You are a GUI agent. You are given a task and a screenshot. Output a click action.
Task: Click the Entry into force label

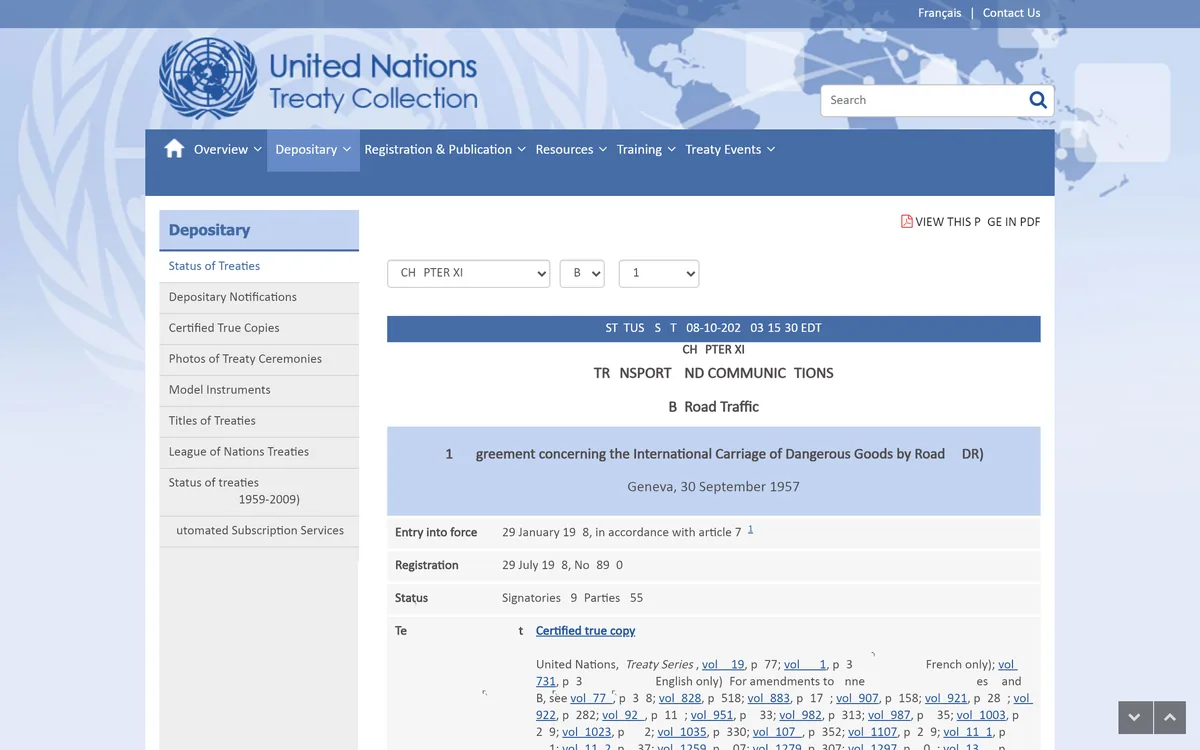(x=436, y=533)
